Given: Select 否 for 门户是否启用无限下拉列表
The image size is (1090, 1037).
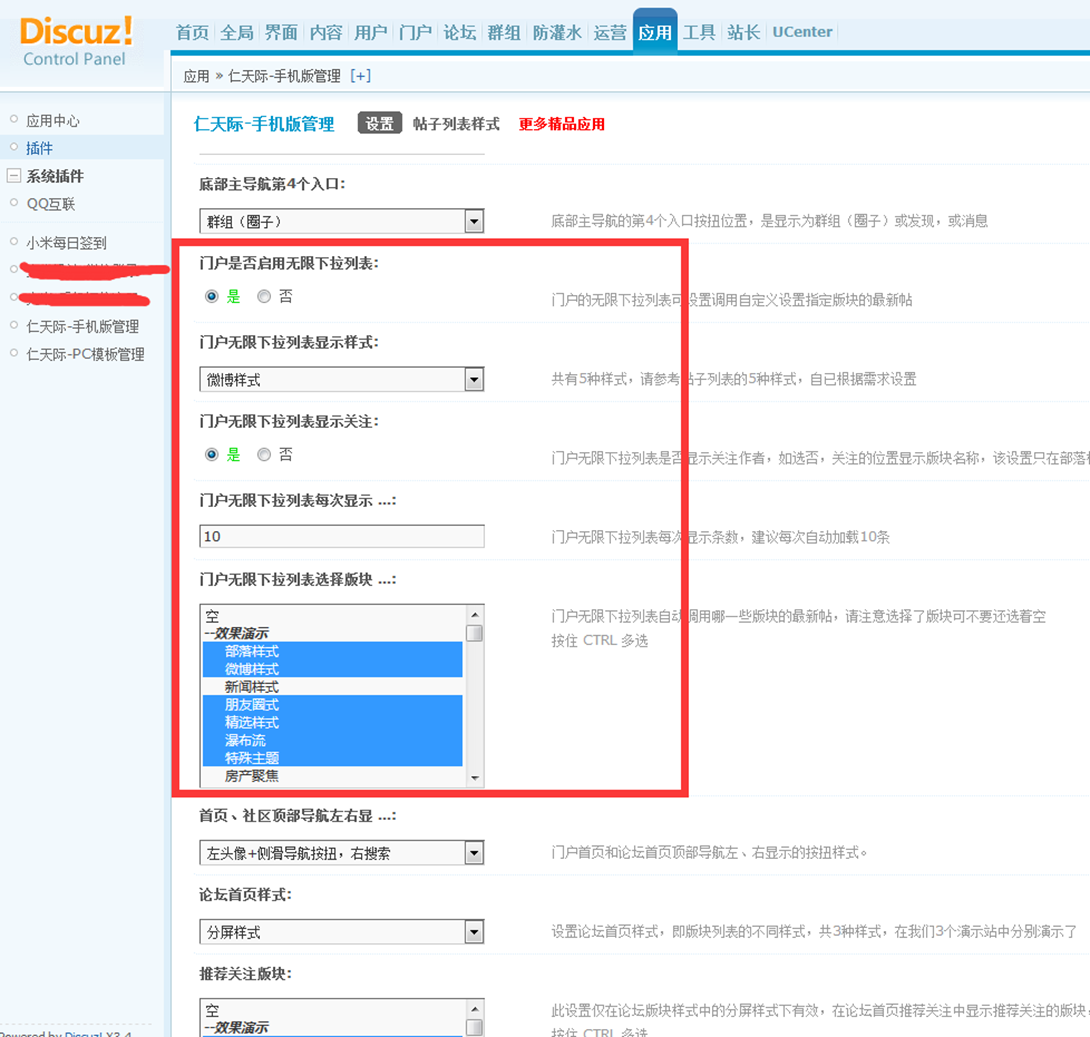Looking at the screenshot, I should tap(263, 297).
